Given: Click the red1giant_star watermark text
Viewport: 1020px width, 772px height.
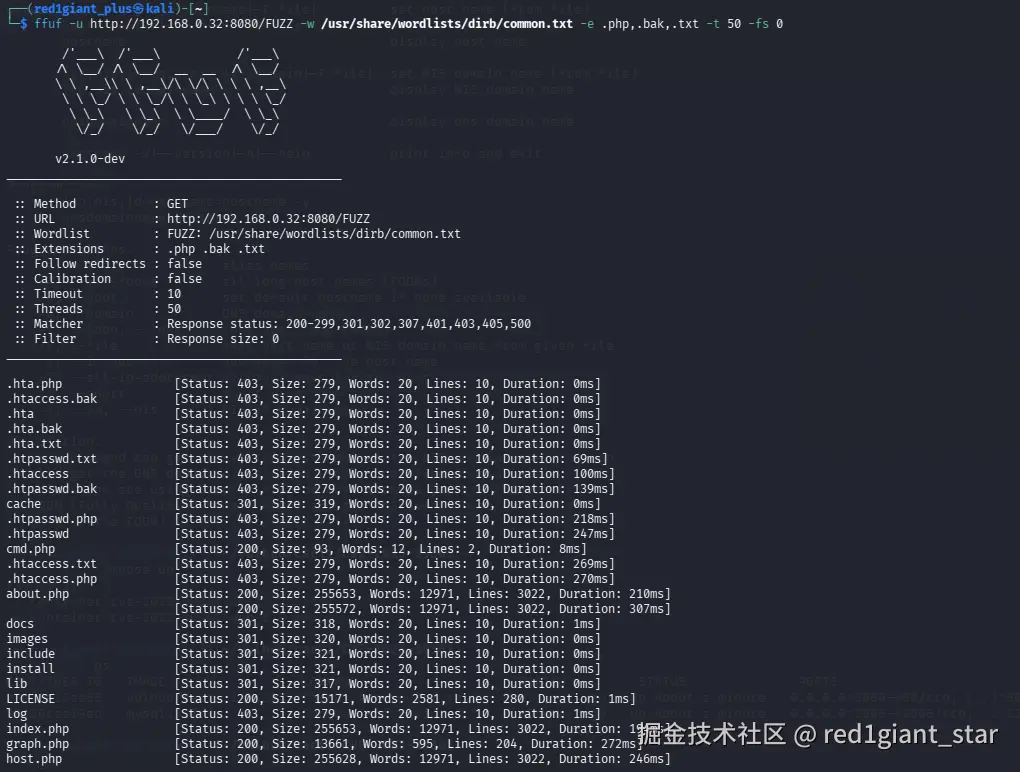Looking at the screenshot, I should pos(911,733).
